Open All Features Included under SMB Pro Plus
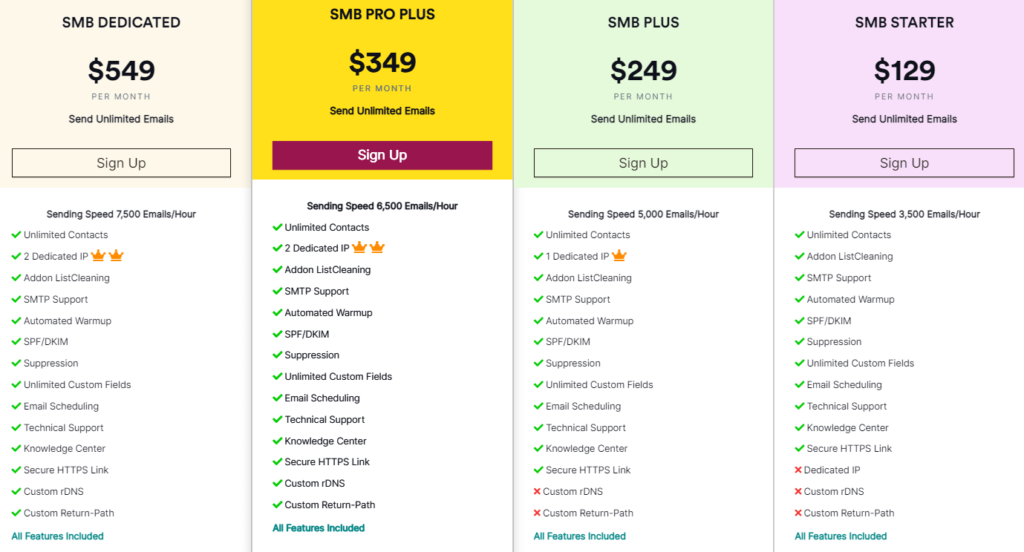 (319, 528)
